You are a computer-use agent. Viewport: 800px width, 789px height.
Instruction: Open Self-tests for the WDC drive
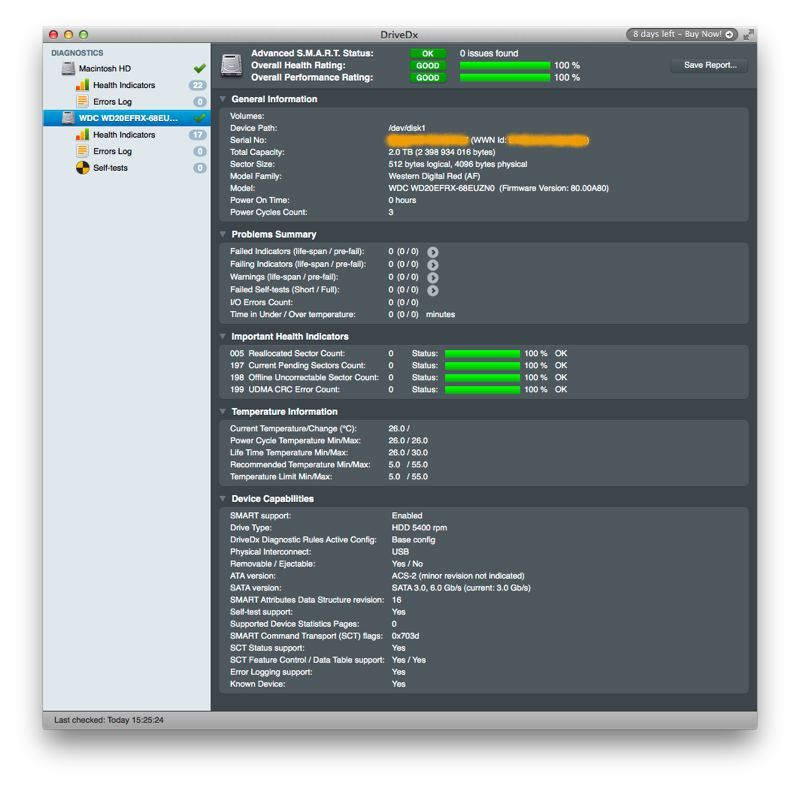pyautogui.click(x=110, y=168)
